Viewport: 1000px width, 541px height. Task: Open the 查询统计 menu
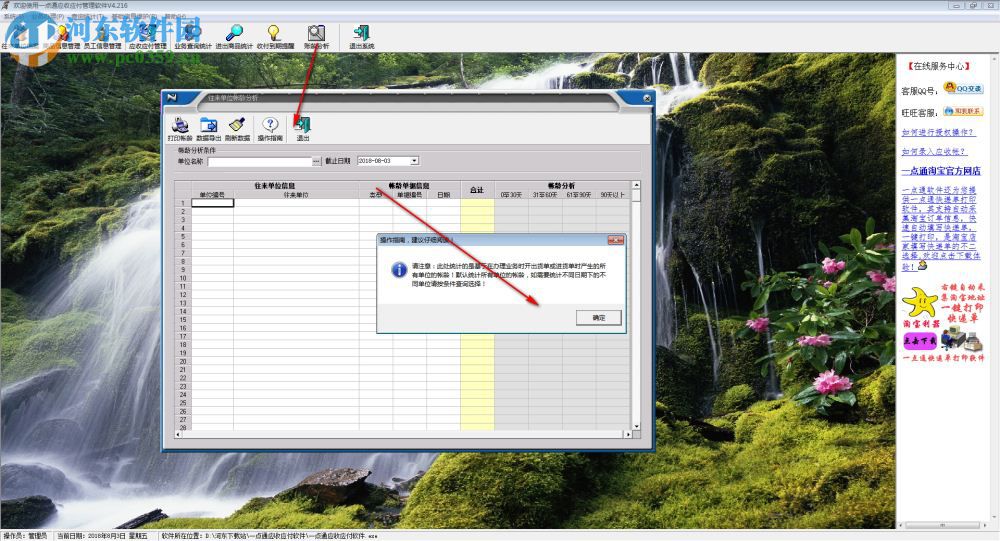pyautogui.click(x=89, y=17)
